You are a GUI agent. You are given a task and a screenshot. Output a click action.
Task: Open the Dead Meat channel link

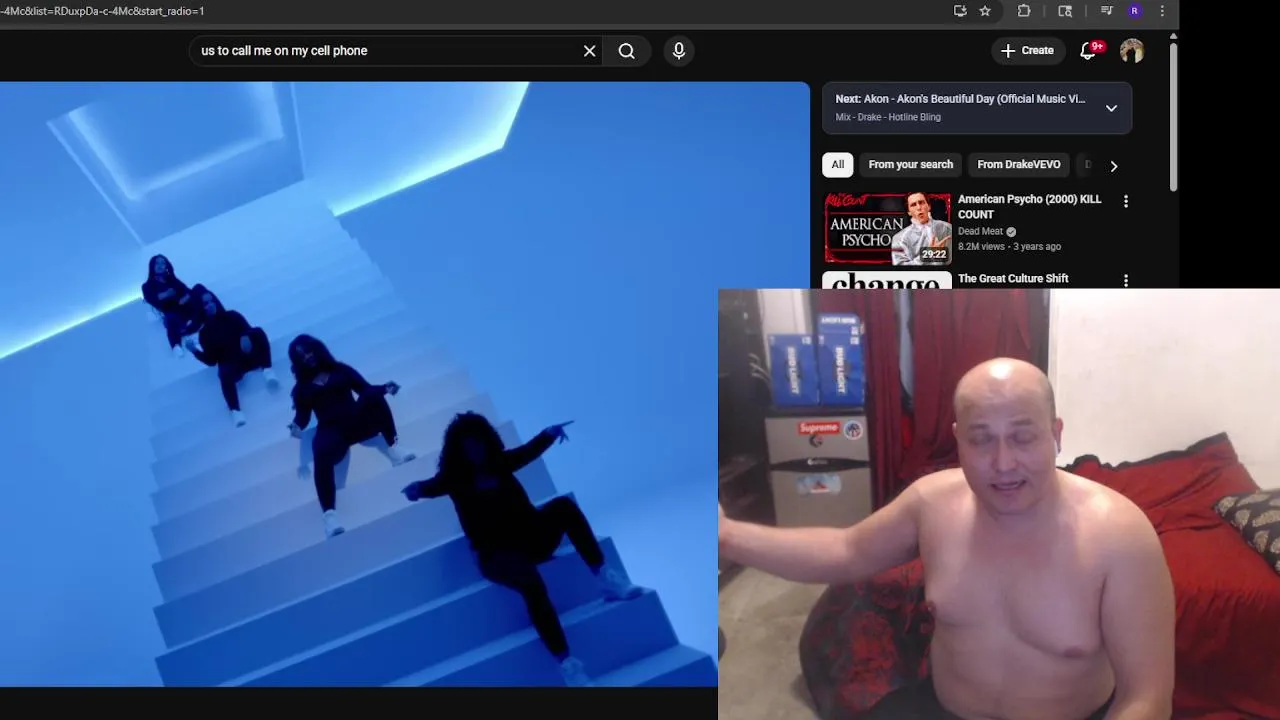(x=980, y=231)
